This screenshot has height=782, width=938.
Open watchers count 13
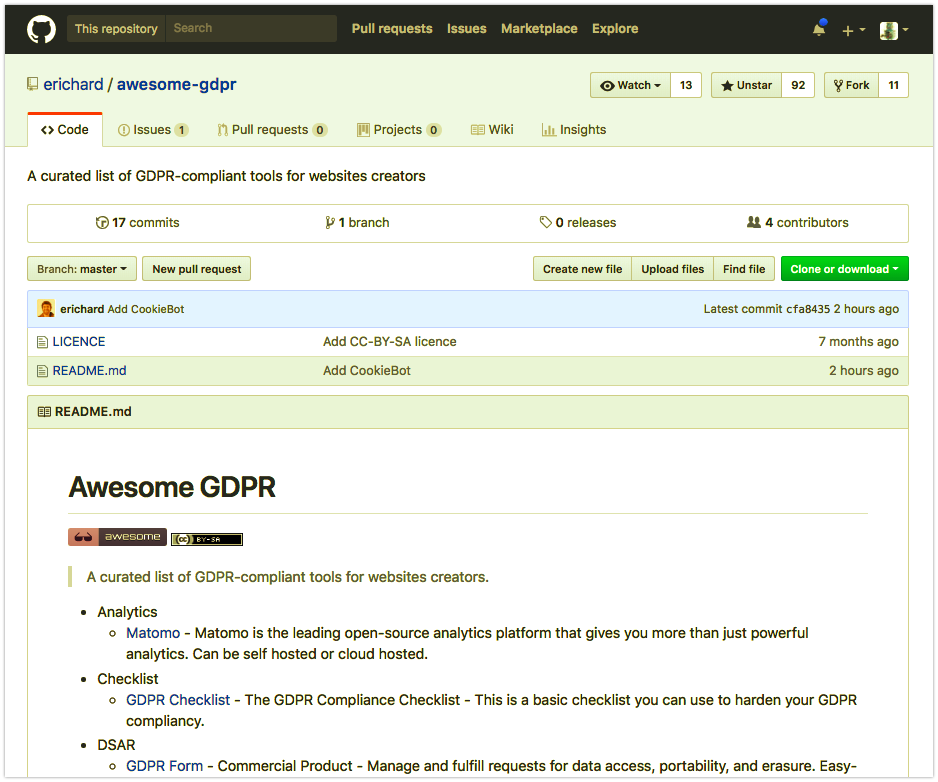click(x=686, y=85)
